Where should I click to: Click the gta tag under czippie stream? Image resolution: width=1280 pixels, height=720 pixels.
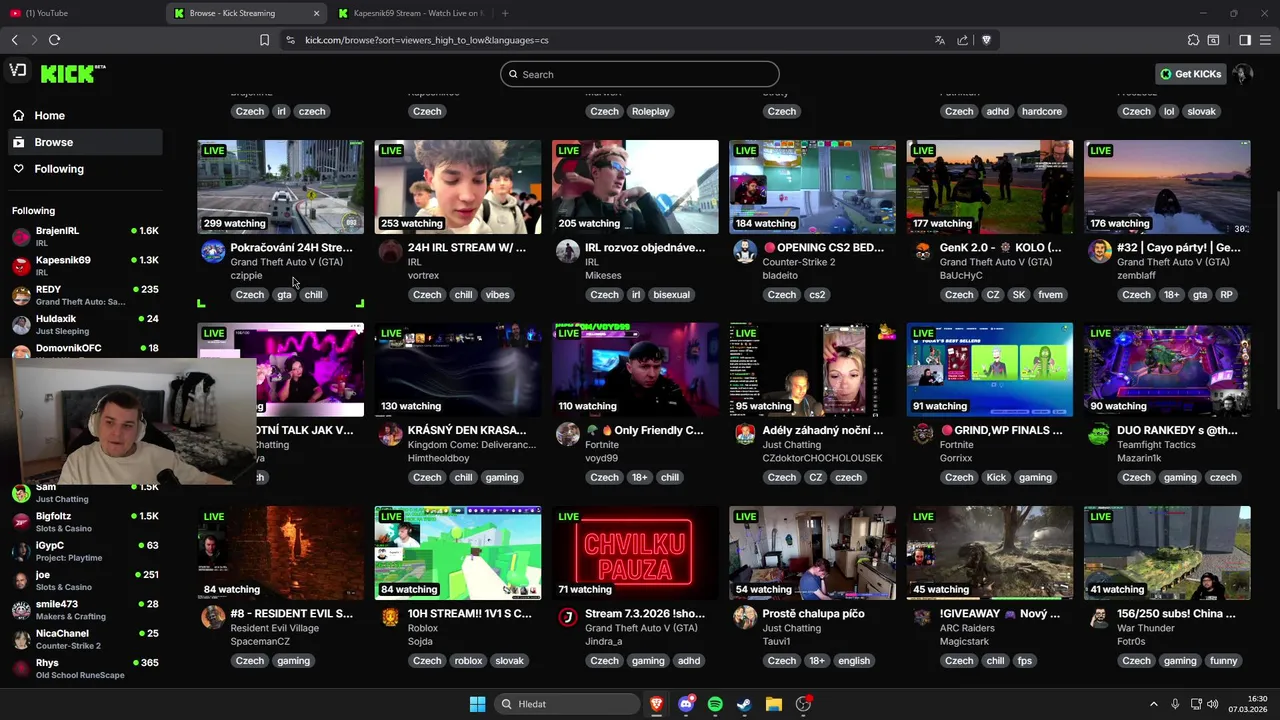[284, 295]
